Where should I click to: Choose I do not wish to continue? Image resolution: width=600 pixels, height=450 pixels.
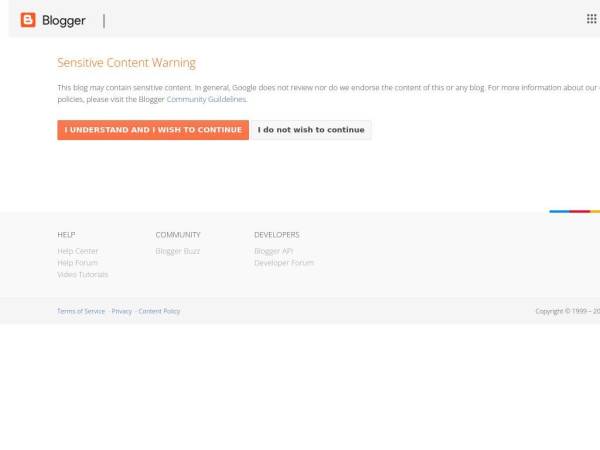pyautogui.click(x=311, y=130)
